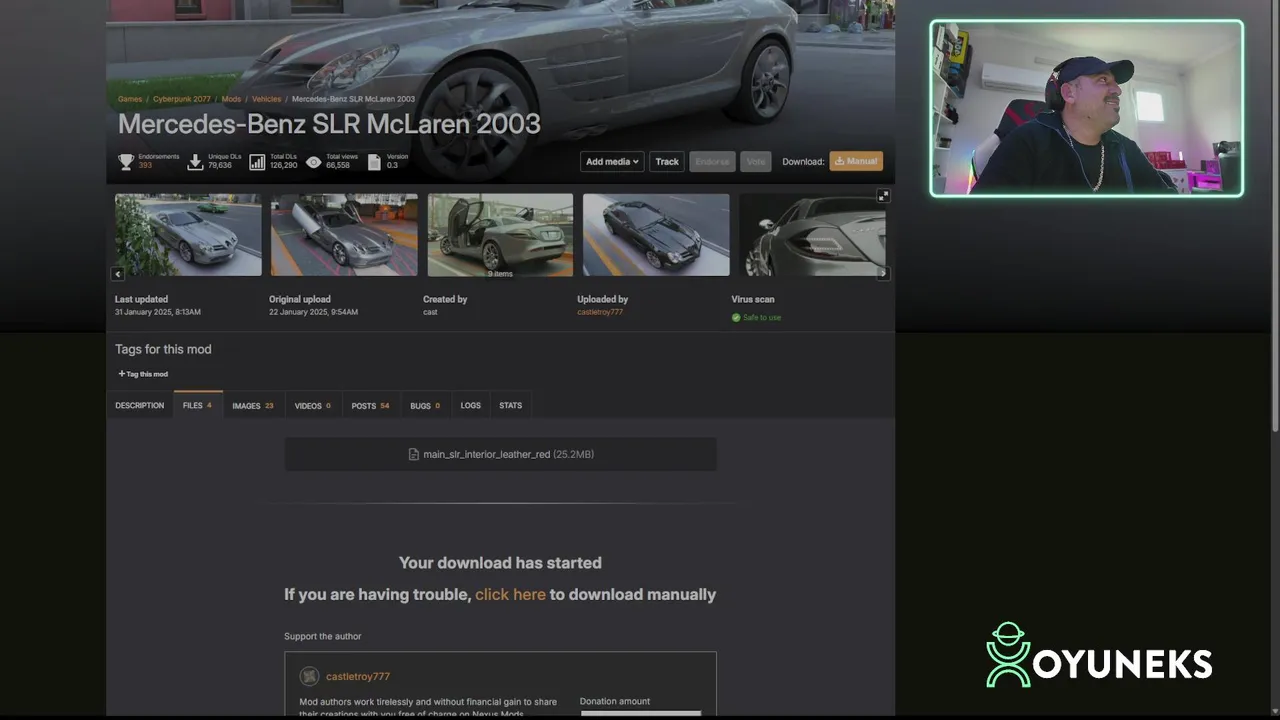Open the Posts tab
This screenshot has height=720, width=1280.
[x=370, y=405]
